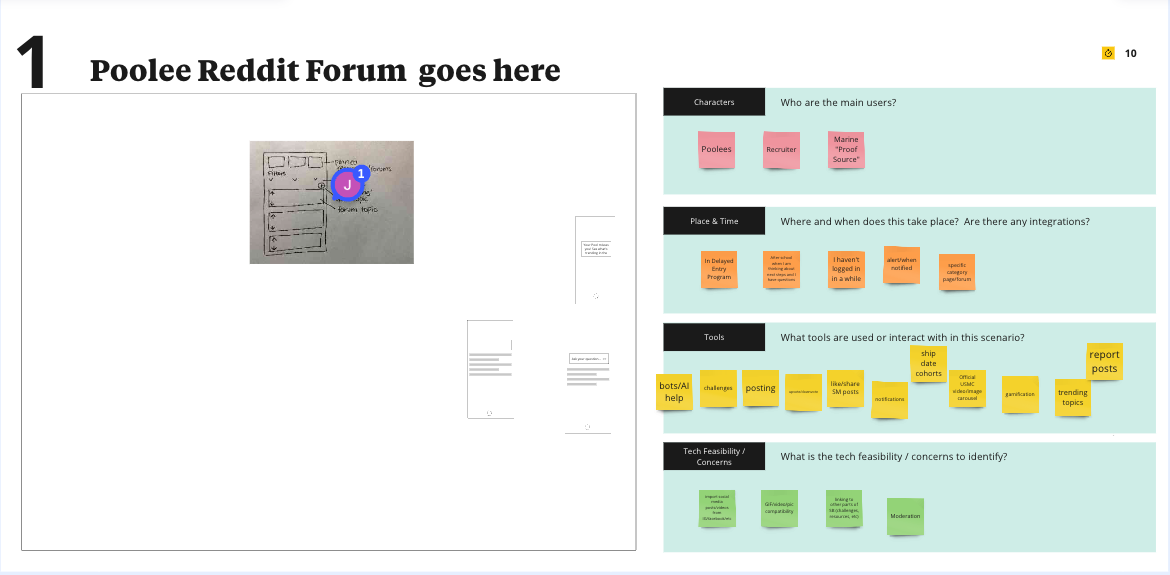Click the Characters black header label
Image resolution: width=1170 pixels, height=575 pixels.
[x=714, y=102]
